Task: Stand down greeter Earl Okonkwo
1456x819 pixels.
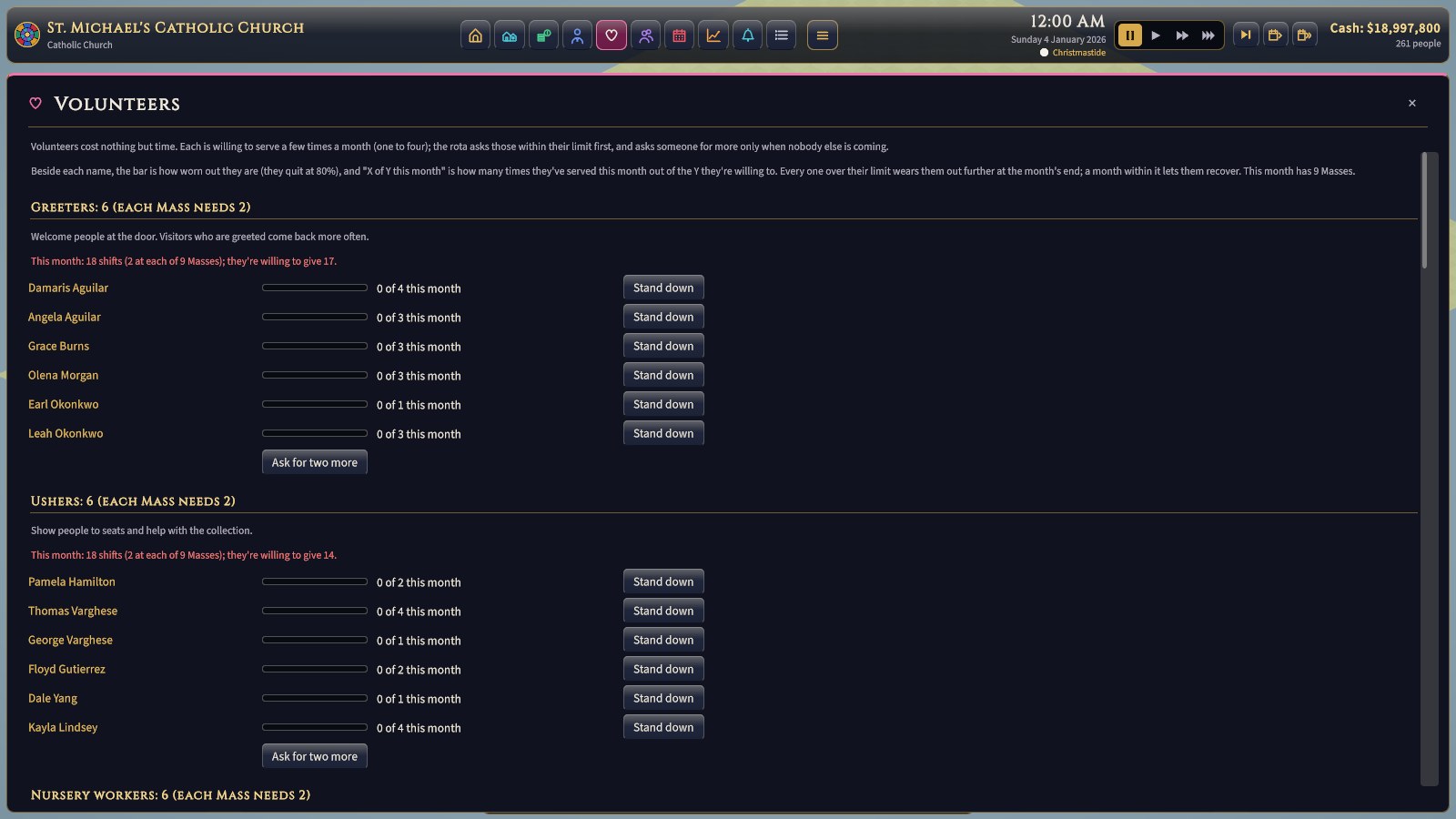Action: click(x=663, y=404)
